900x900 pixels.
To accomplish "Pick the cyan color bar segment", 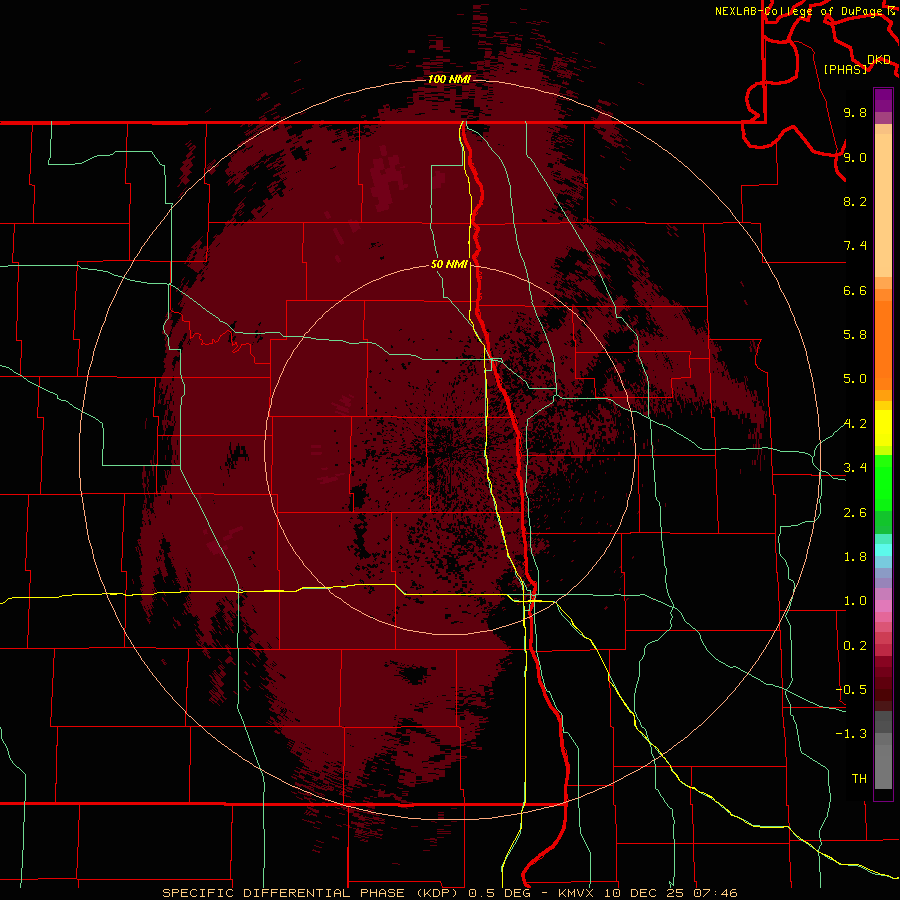I will (883, 550).
